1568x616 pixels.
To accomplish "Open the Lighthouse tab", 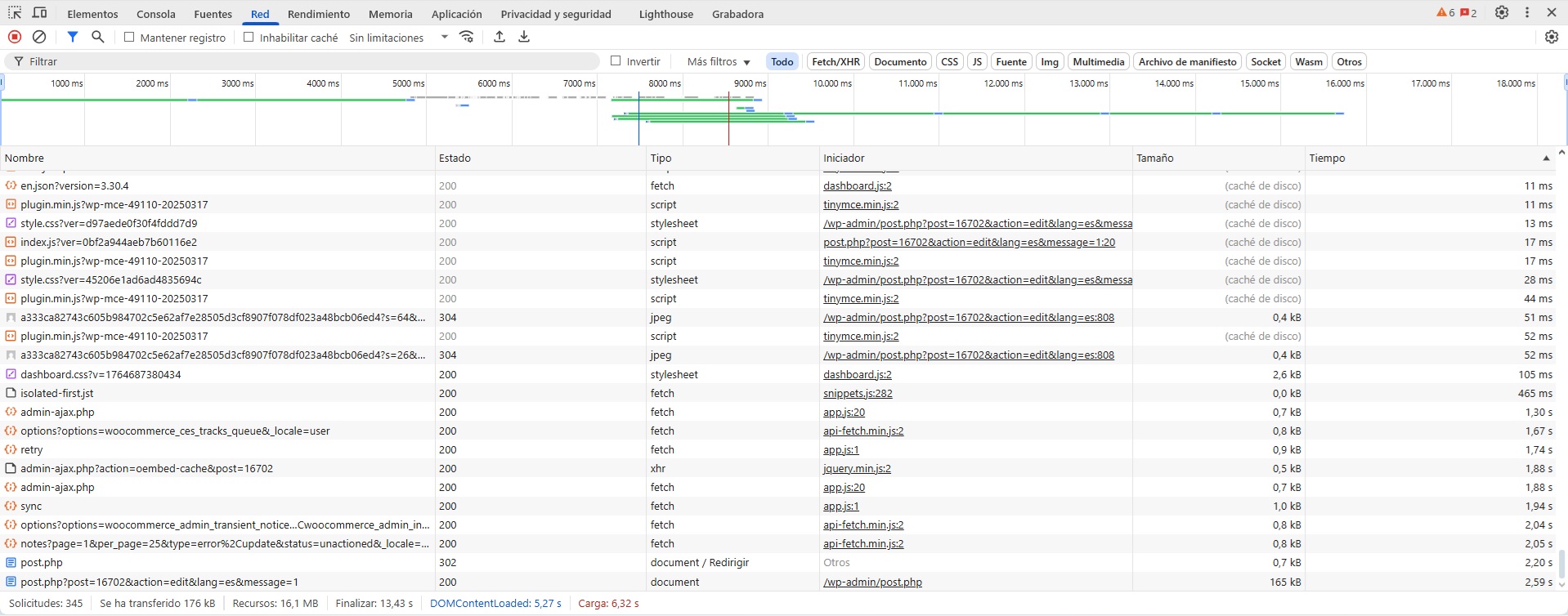I will (665, 14).
